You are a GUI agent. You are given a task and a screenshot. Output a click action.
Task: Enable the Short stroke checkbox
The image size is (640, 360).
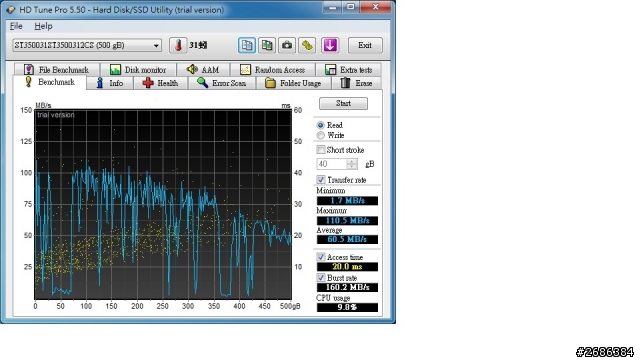click(321, 150)
